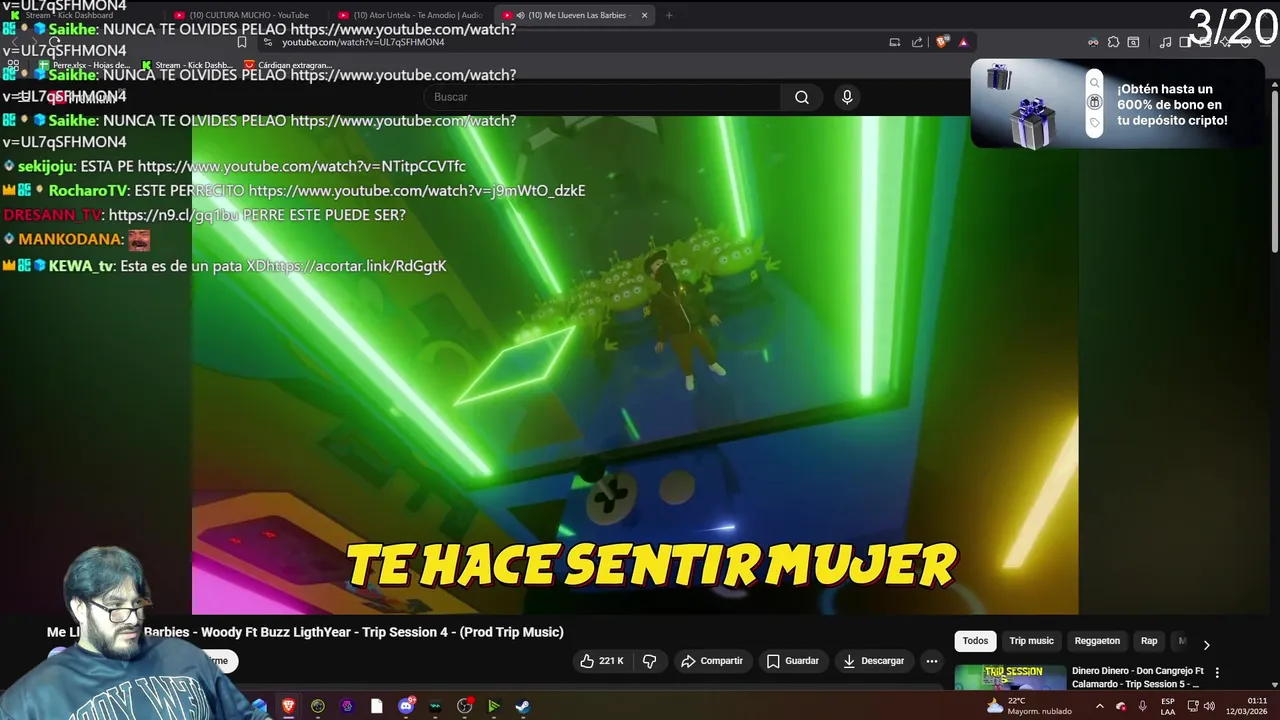1280x720 pixels.
Task: Click the extensions puzzle icon in toolbar
Action: click(x=1113, y=42)
